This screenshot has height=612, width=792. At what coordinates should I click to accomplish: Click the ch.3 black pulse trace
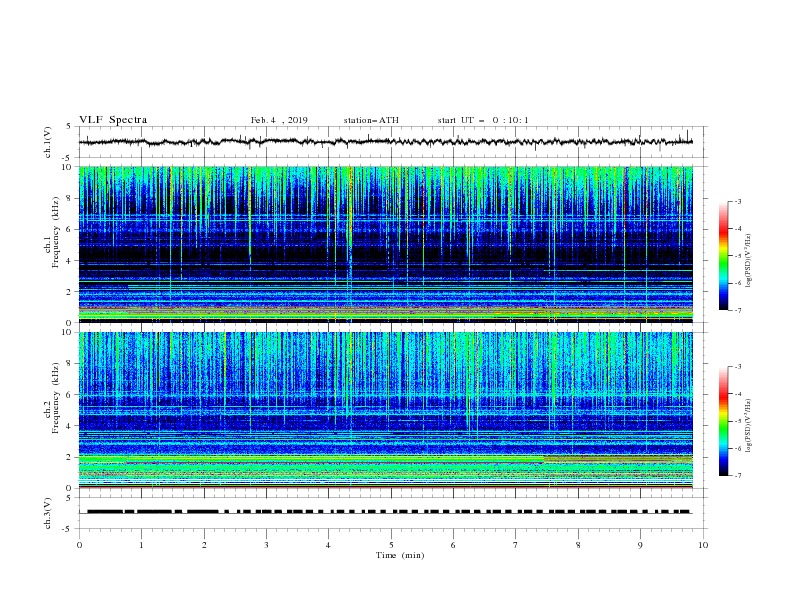(389, 512)
